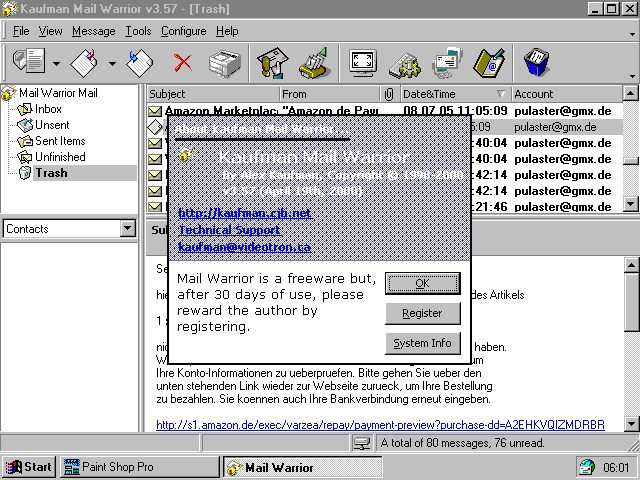
Task: Click OK in the About dialog
Action: 423,283
